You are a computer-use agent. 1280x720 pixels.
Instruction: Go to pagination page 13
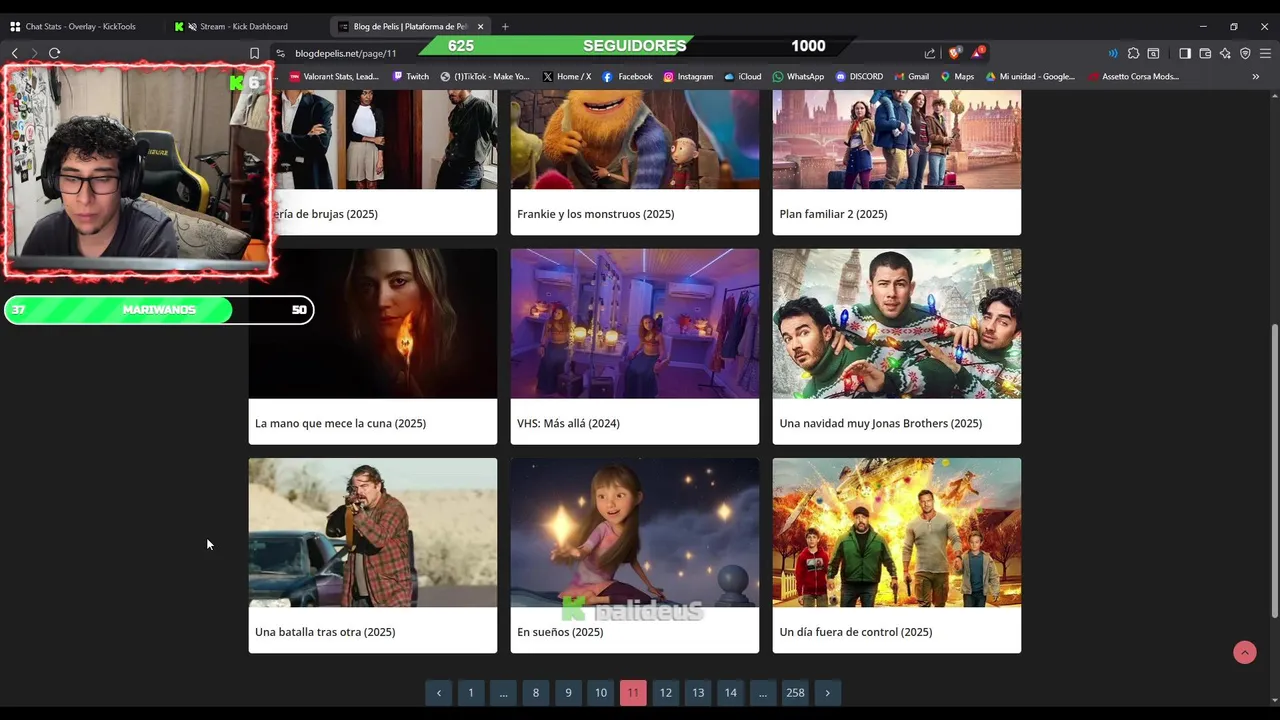(x=698, y=693)
